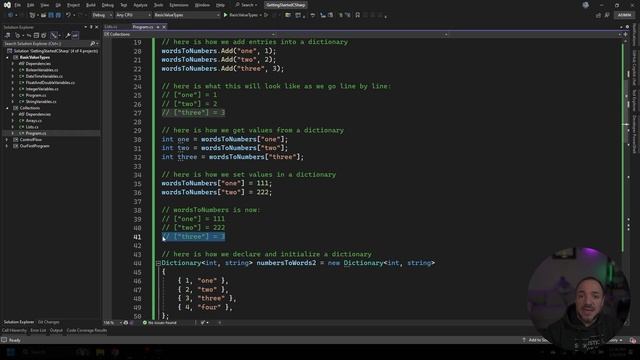This screenshot has height=360, width=640.
Task: Open Solution Explorer window options dropdown
Action: click(x=86, y=27)
